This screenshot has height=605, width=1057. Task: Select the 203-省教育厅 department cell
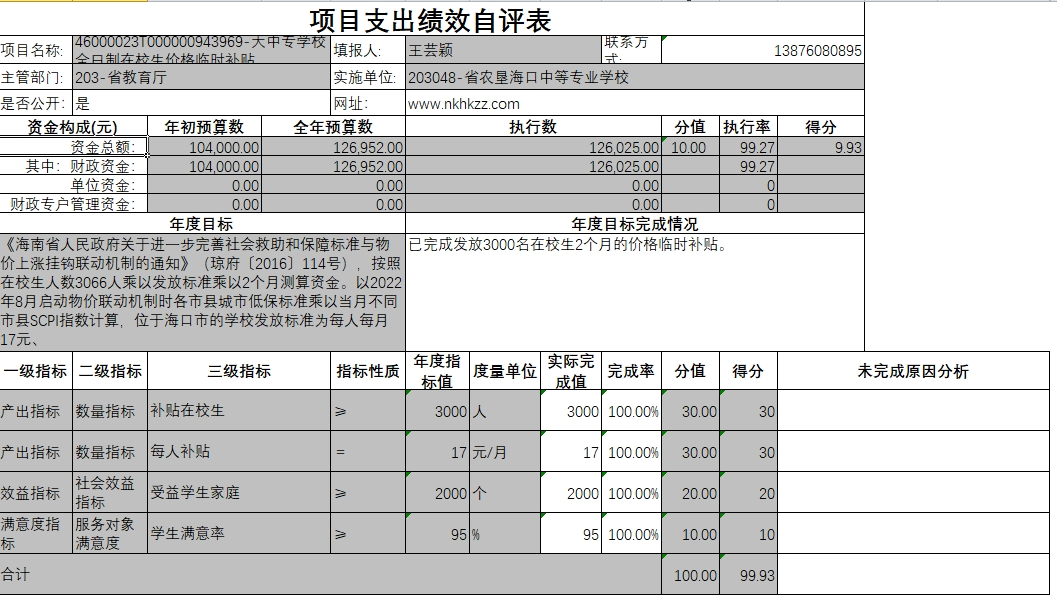pos(202,78)
